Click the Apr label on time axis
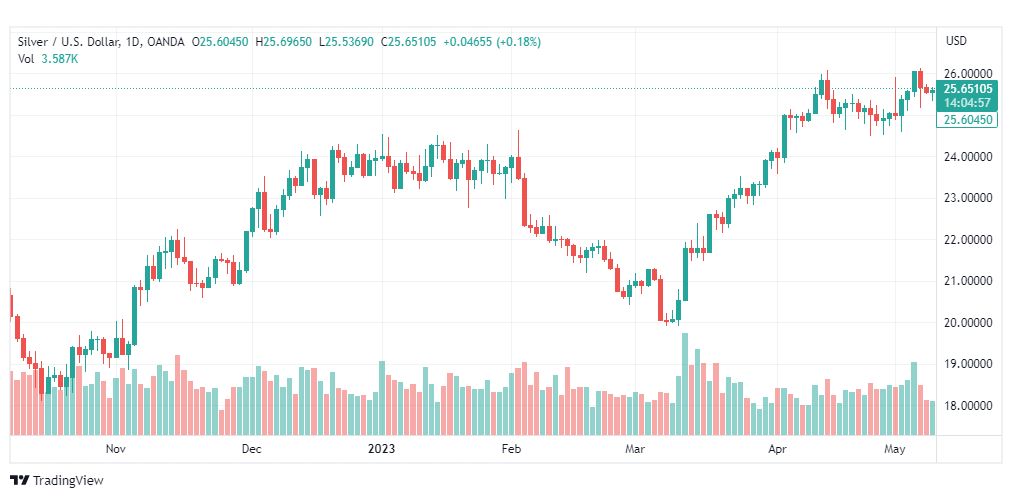The width and height of the screenshot is (1012, 498). pos(776,448)
